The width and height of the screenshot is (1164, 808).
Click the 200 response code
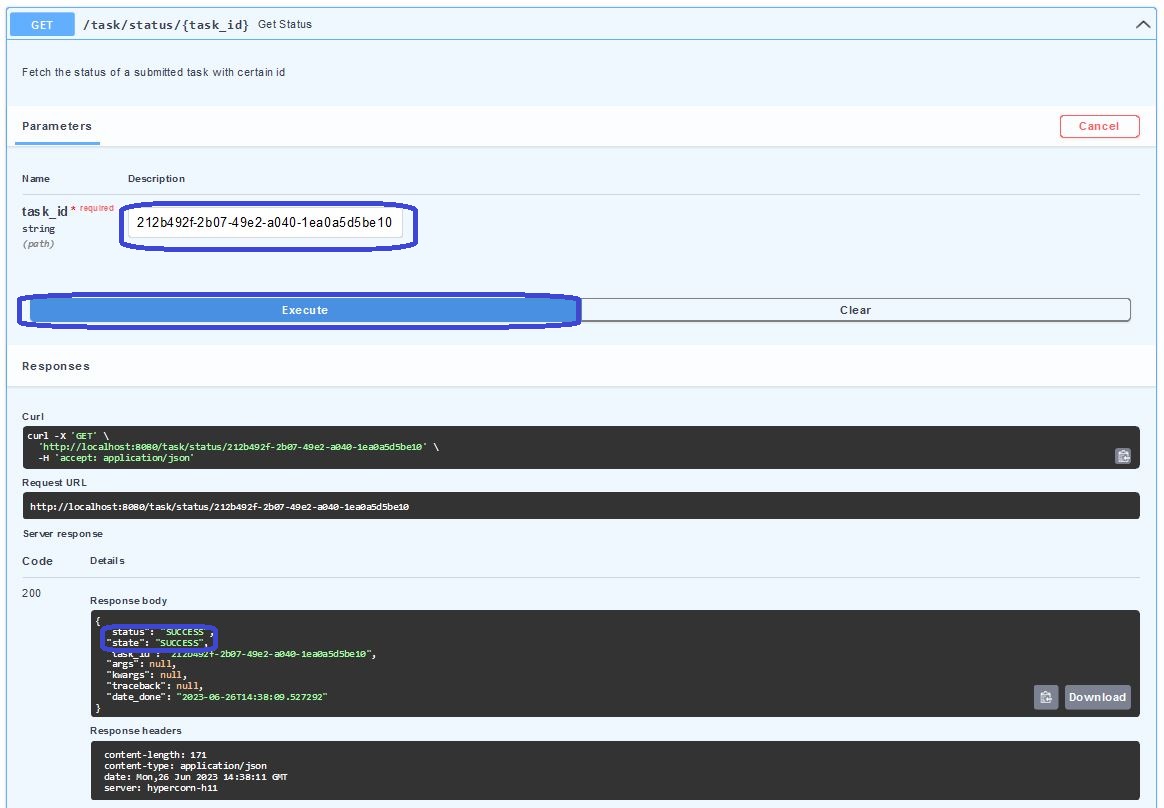(31, 593)
